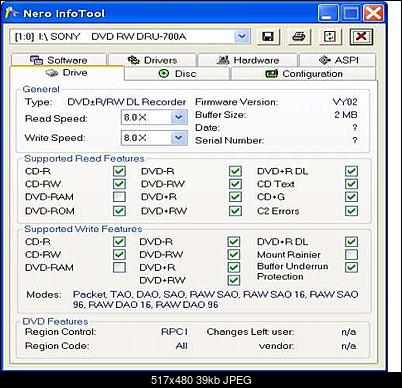Screen dimensions: 402x388
Task: Toggle the CD+G checkbox
Action: coord(351,197)
